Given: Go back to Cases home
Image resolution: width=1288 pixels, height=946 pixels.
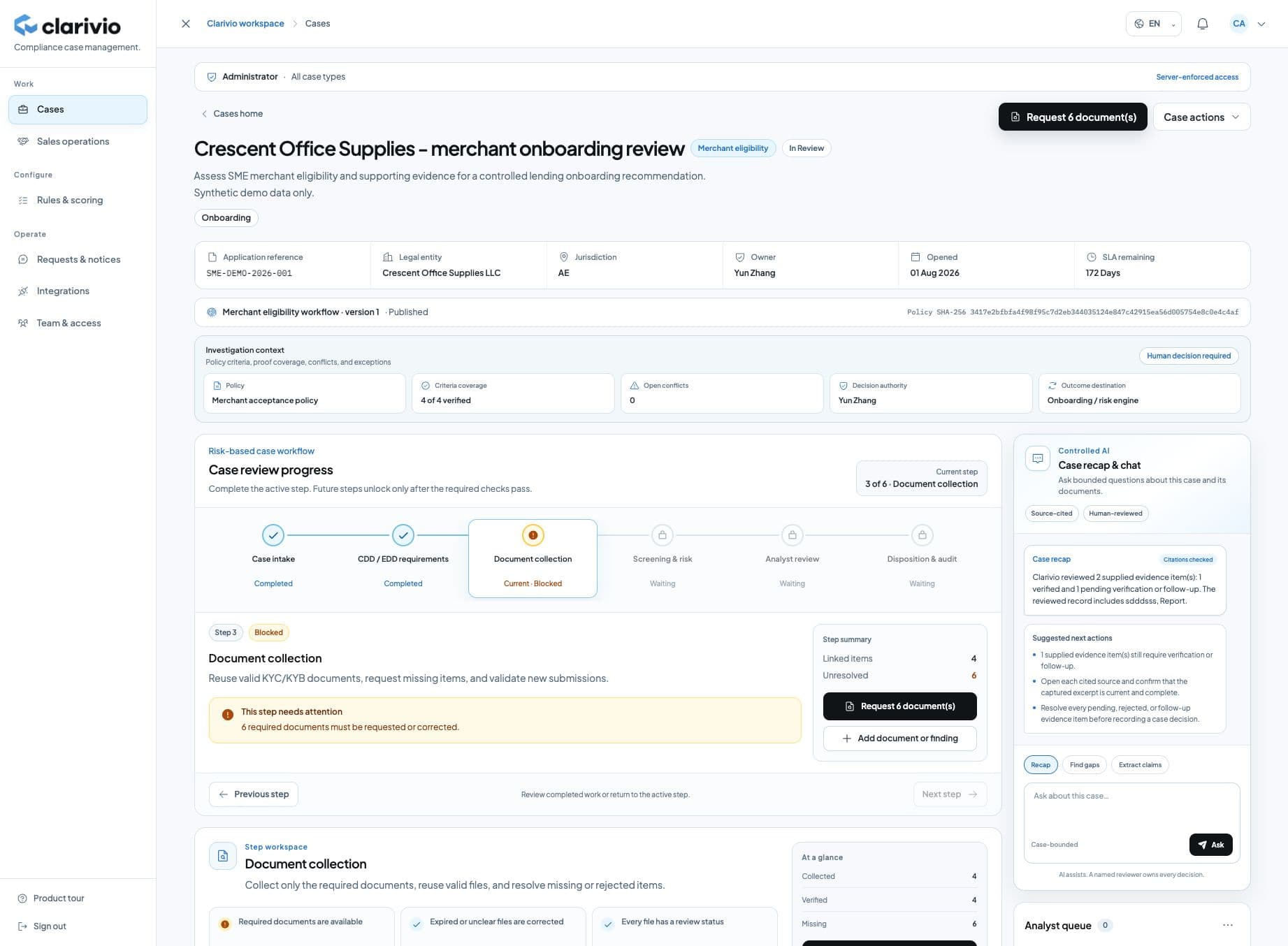Looking at the screenshot, I should 232,114.
